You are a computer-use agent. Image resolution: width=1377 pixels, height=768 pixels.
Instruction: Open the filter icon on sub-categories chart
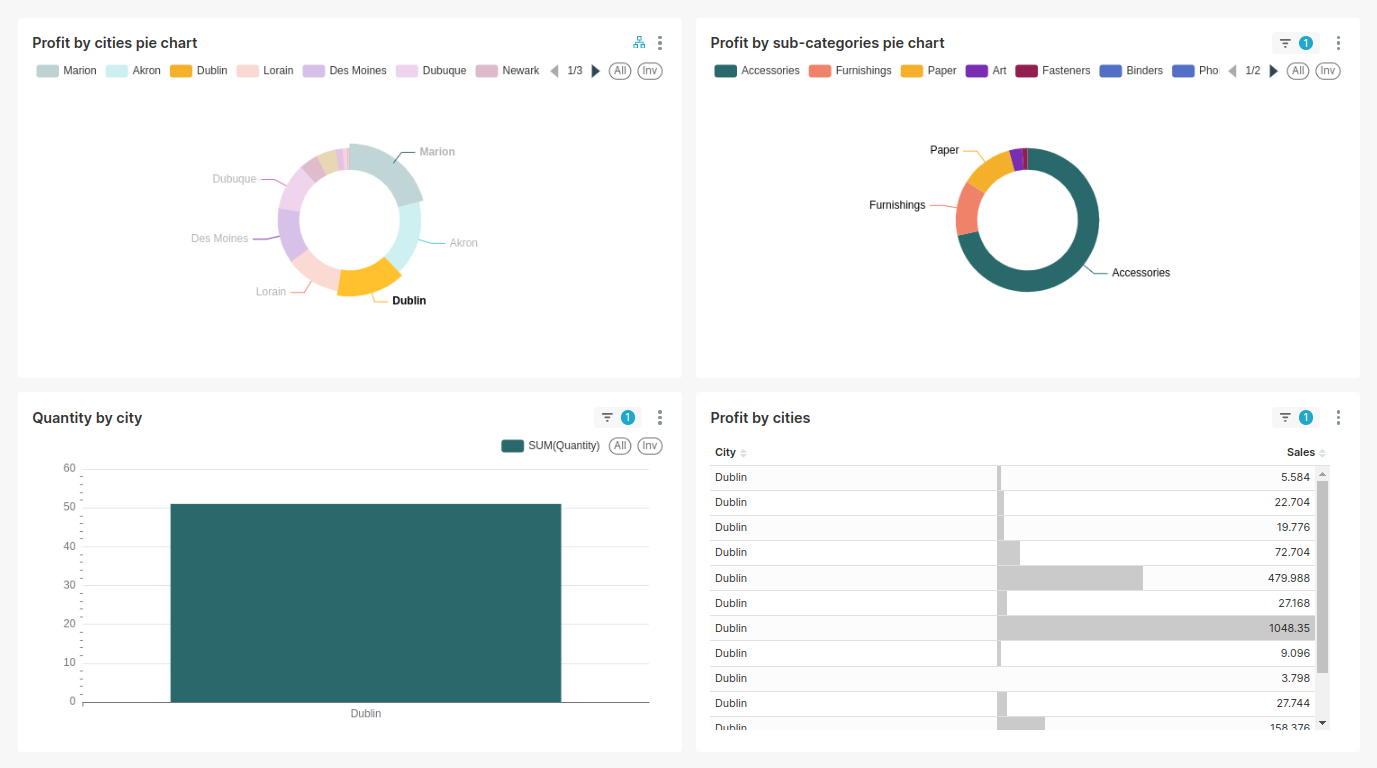(x=1284, y=43)
